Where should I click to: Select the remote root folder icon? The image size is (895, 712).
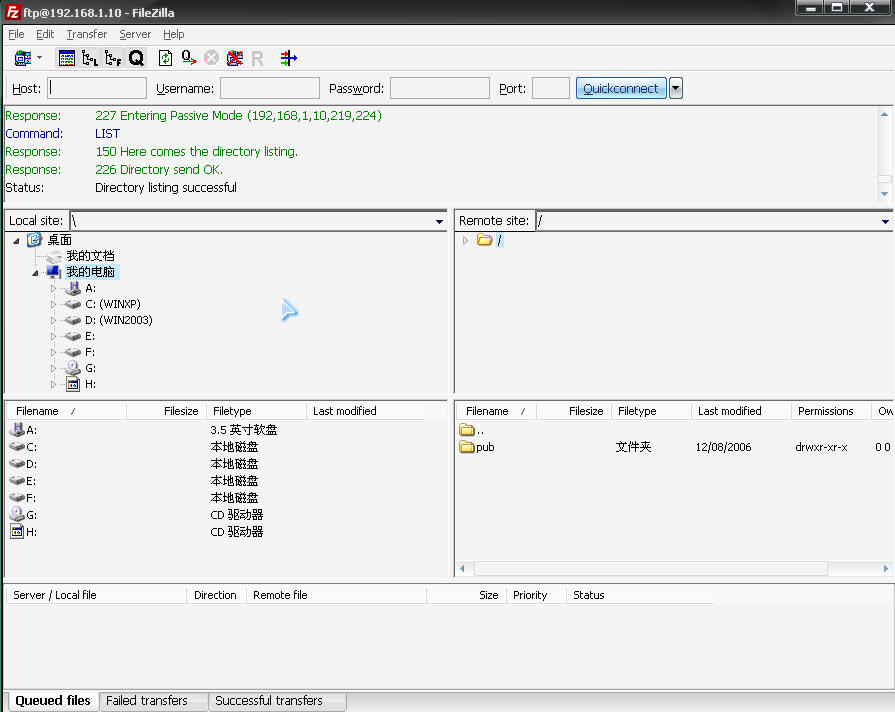coord(485,240)
